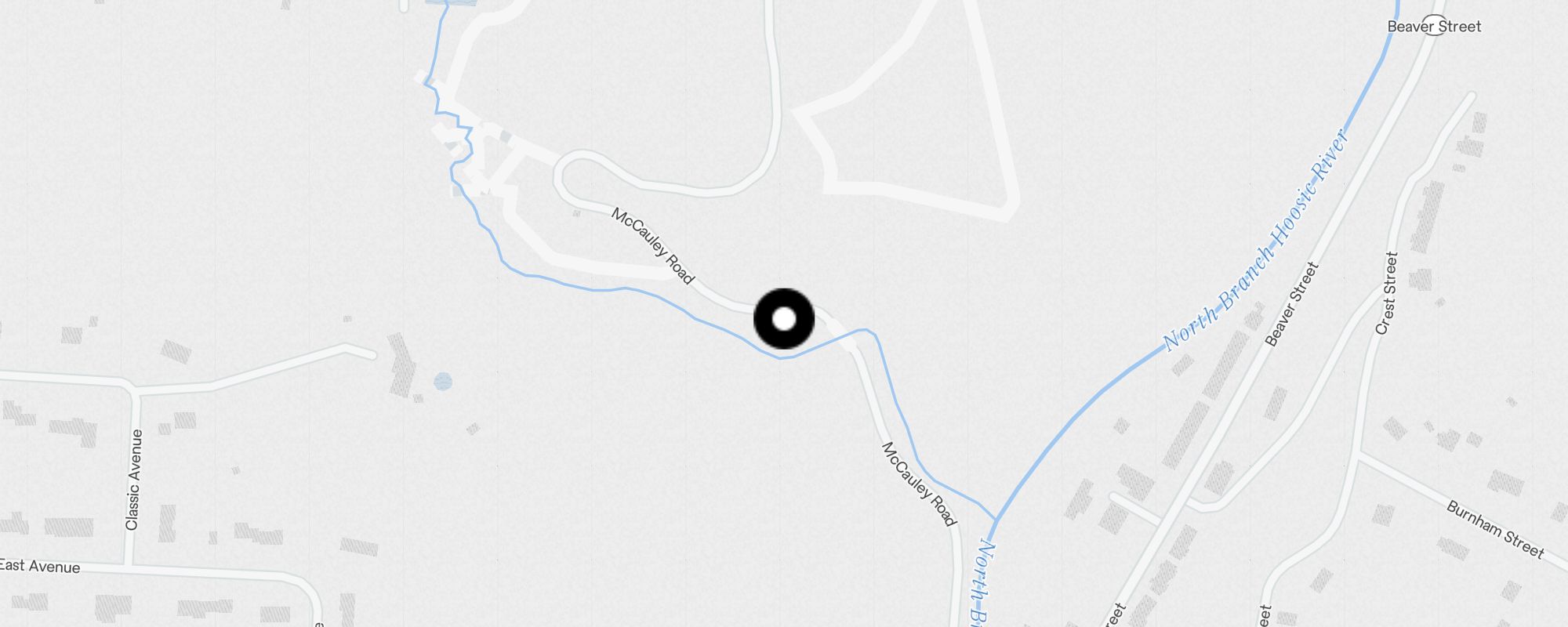Click the blue water body at top edge
This screenshot has width=1568, height=627.
click(x=451, y=3)
